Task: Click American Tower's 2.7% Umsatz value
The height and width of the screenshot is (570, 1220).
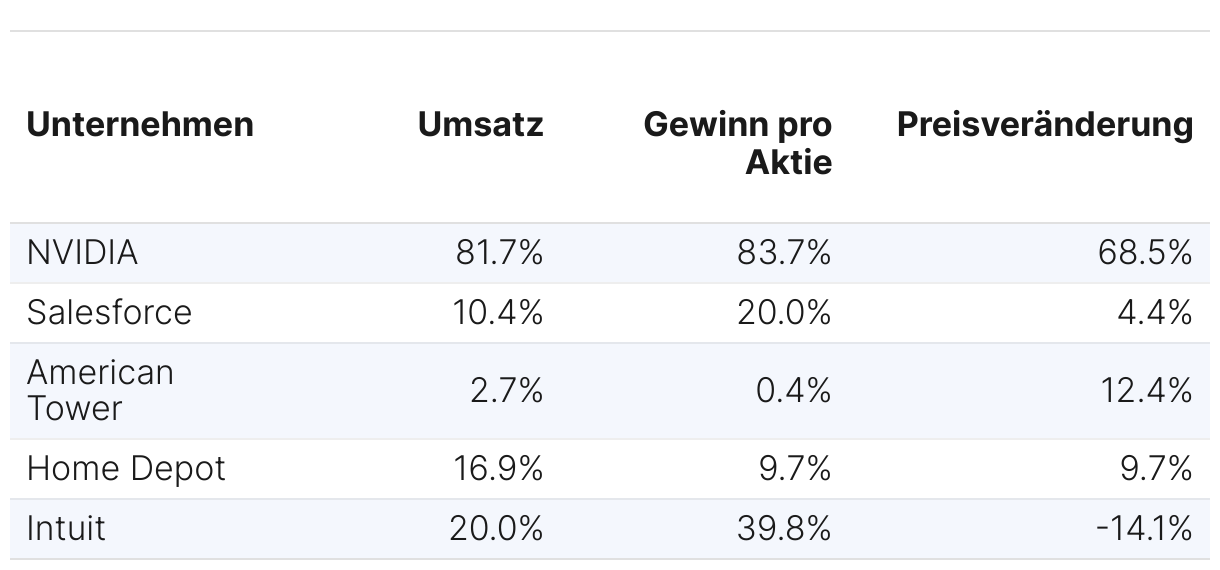Action: coord(506,390)
